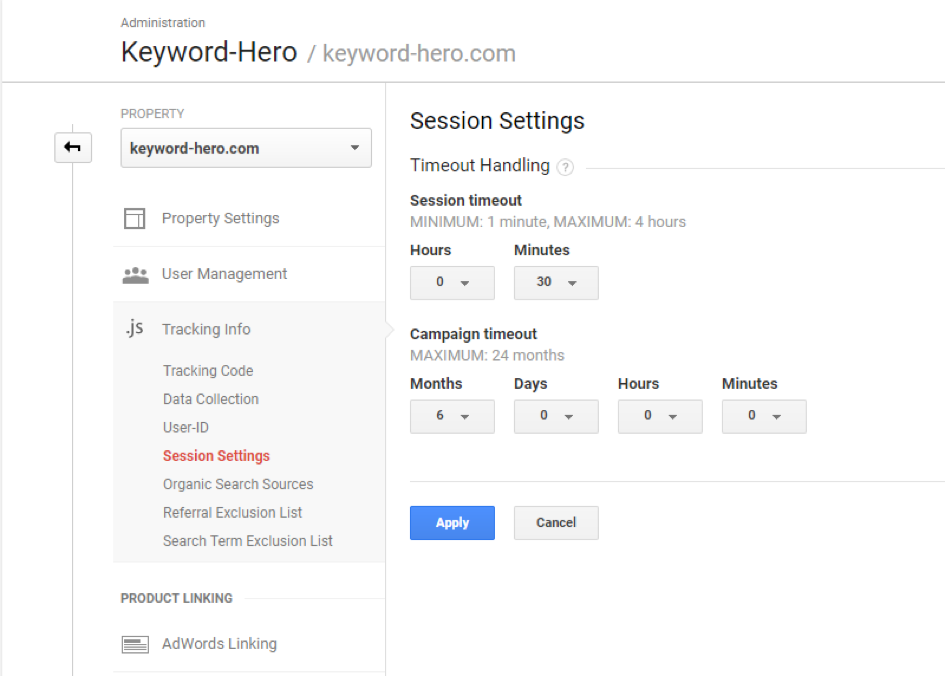
Task: Click the Cancel button
Action: [556, 523]
